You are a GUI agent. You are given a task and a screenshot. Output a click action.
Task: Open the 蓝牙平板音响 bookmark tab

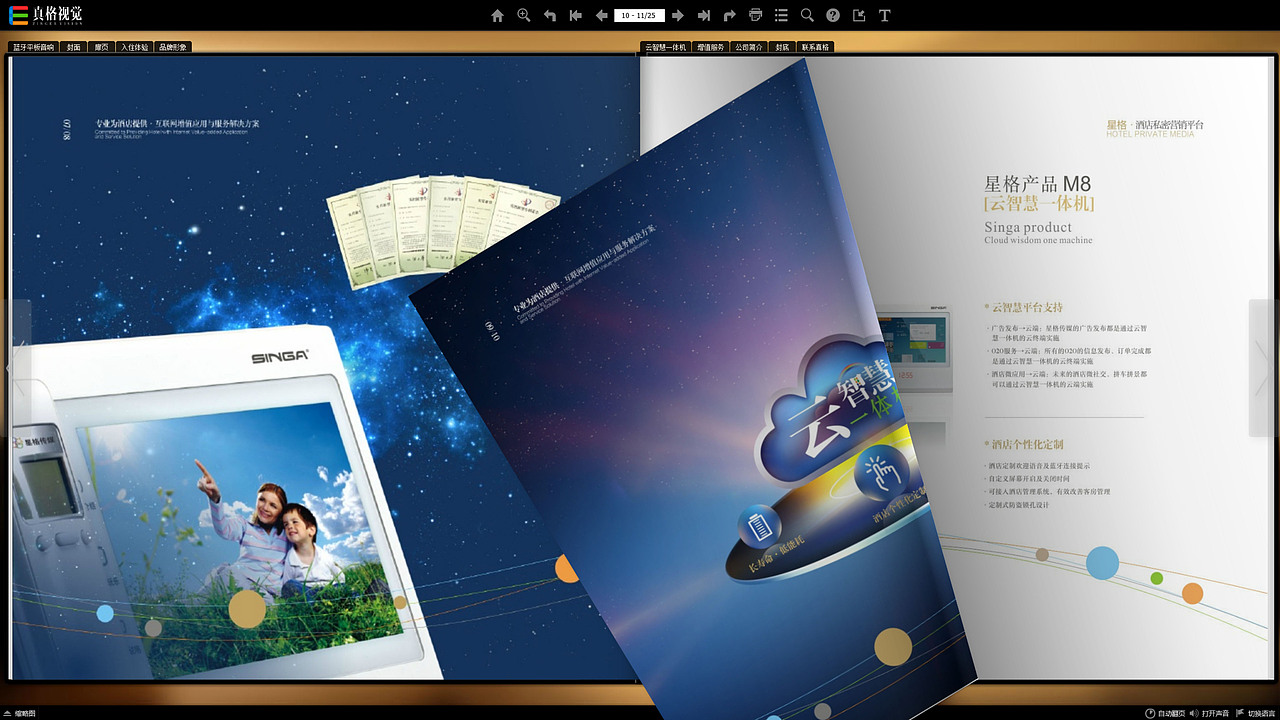pyautogui.click(x=33, y=47)
